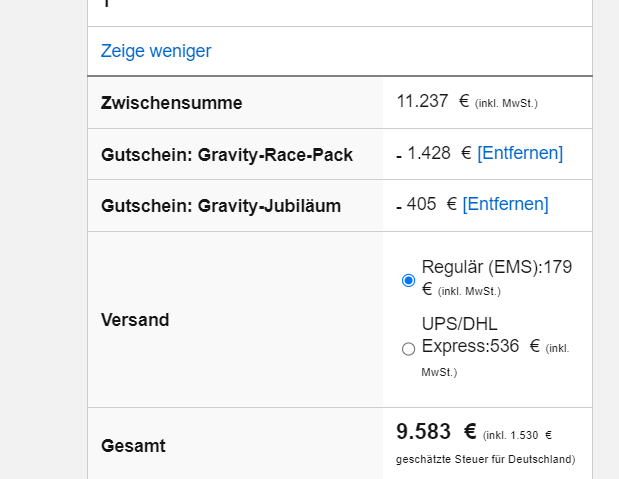This screenshot has width=619, height=479.
Task: Click the Gesamt row heading
Action: coord(133,446)
